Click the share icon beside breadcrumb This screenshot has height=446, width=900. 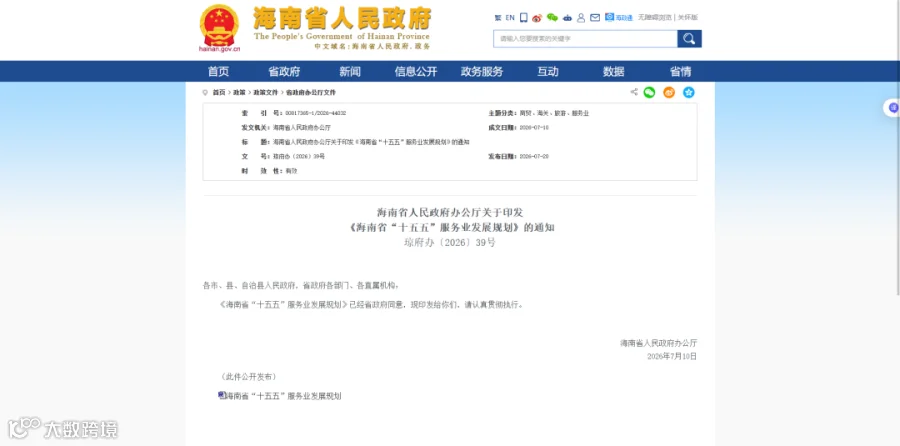click(x=634, y=92)
